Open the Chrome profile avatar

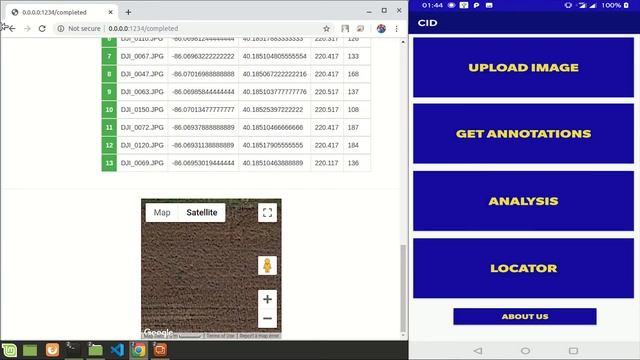pyautogui.click(x=381, y=29)
